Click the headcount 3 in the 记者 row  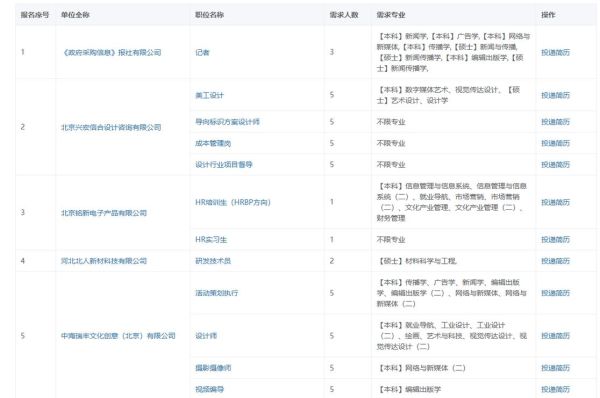[x=332, y=52]
